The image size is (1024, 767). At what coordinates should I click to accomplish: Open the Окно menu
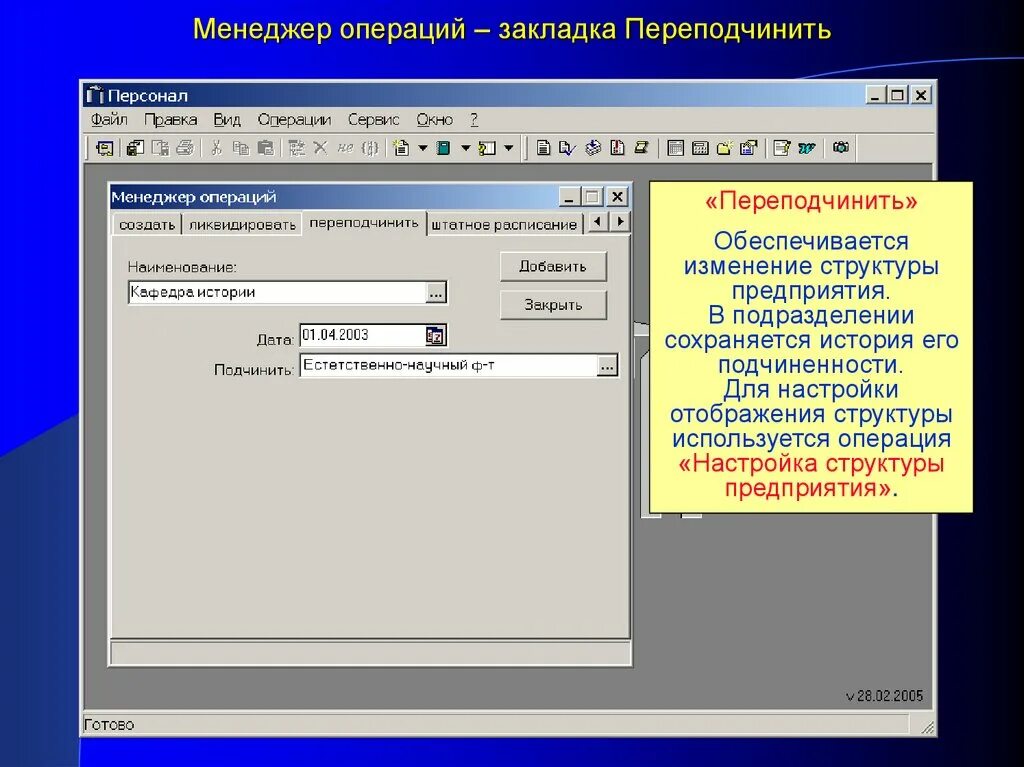click(434, 120)
